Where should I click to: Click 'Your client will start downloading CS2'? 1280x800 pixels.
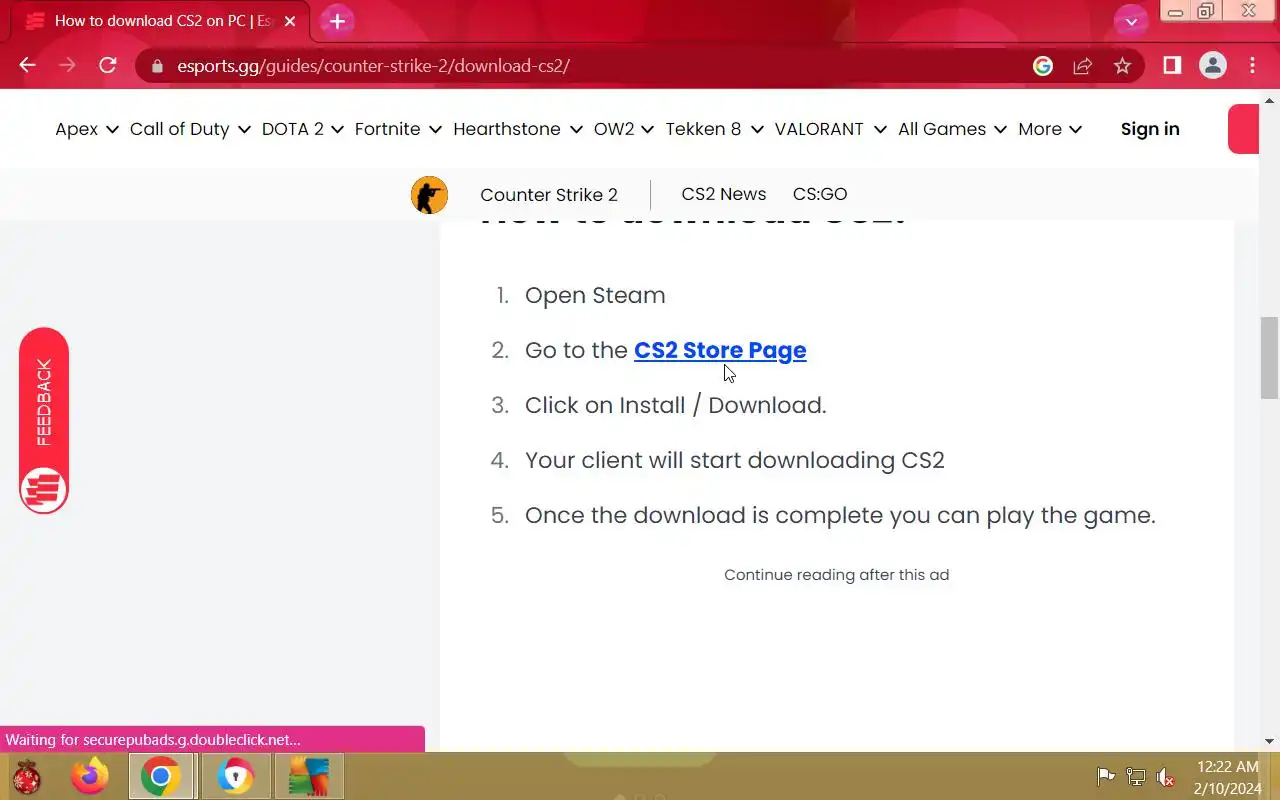point(735,460)
